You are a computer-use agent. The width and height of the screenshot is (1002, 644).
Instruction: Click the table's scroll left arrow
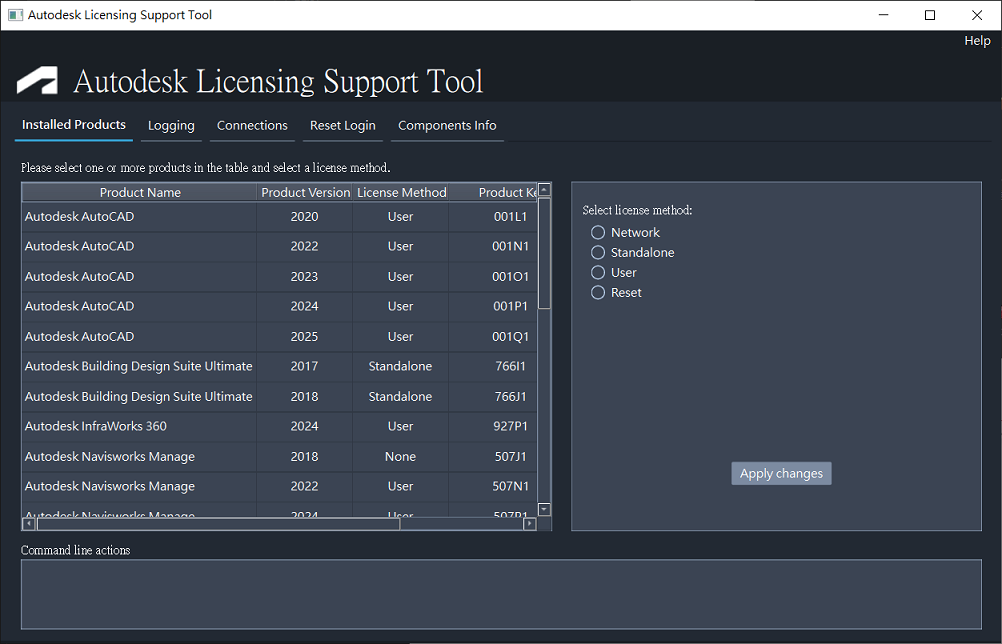[29, 524]
